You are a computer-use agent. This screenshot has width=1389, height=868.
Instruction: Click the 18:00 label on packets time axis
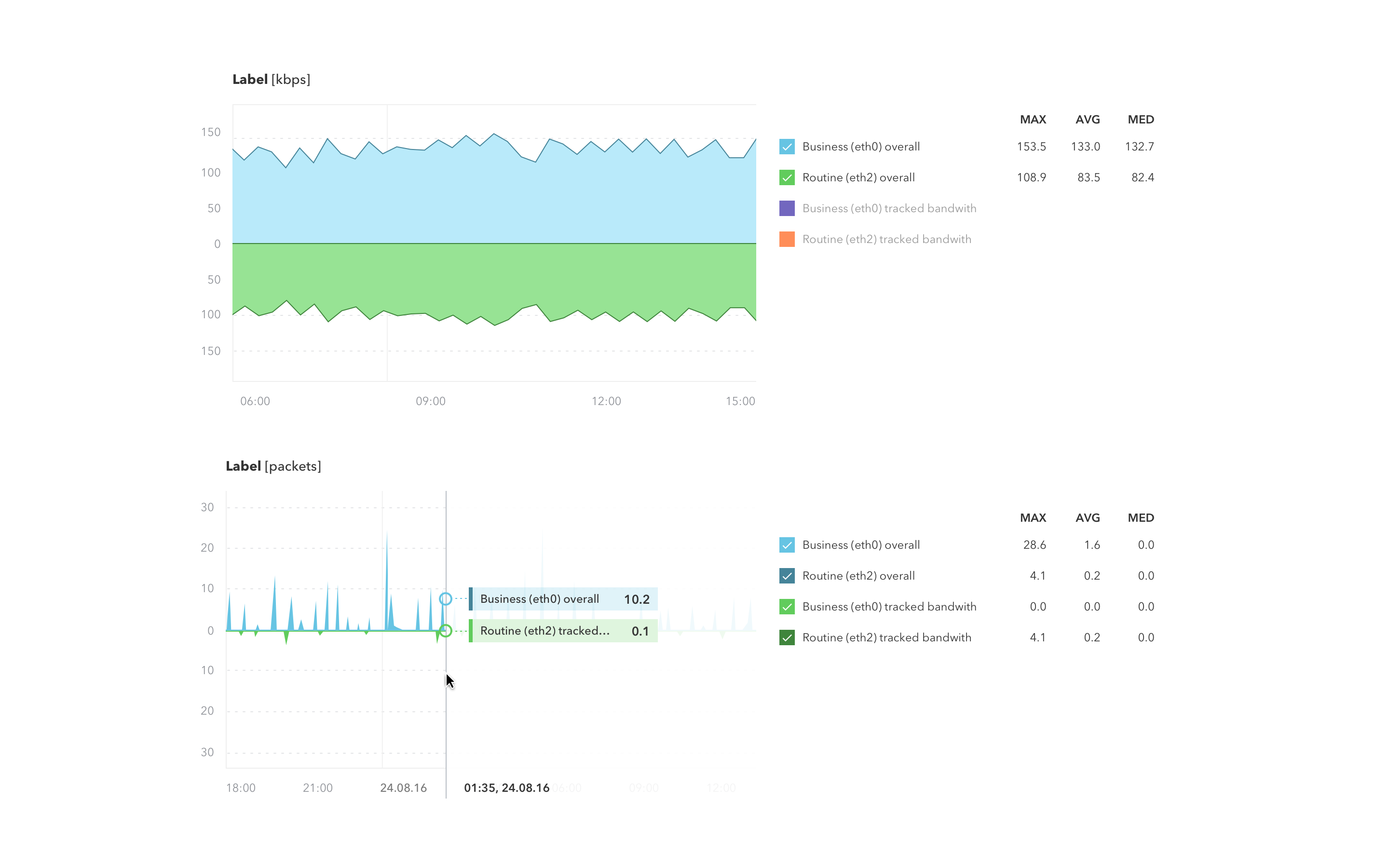coord(241,788)
